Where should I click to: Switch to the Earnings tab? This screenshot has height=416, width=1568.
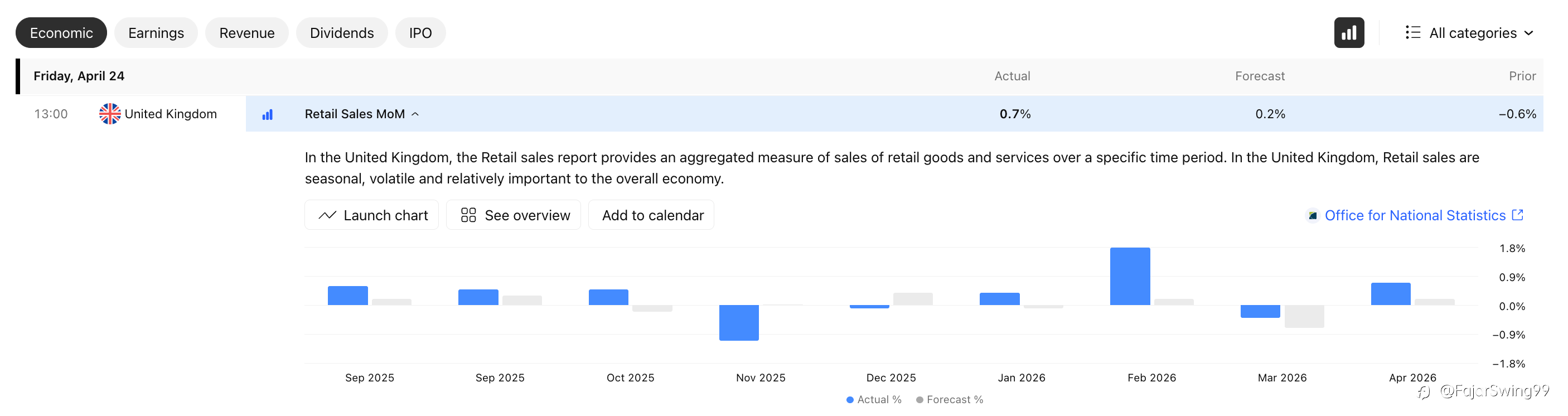(x=156, y=33)
